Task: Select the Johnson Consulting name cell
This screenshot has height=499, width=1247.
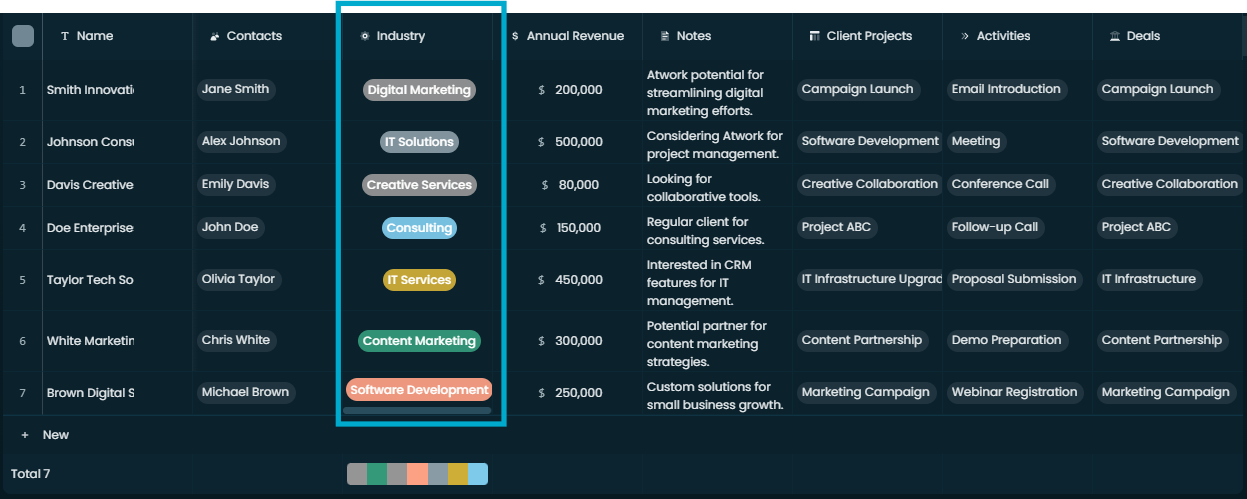Action: (x=118, y=142)
